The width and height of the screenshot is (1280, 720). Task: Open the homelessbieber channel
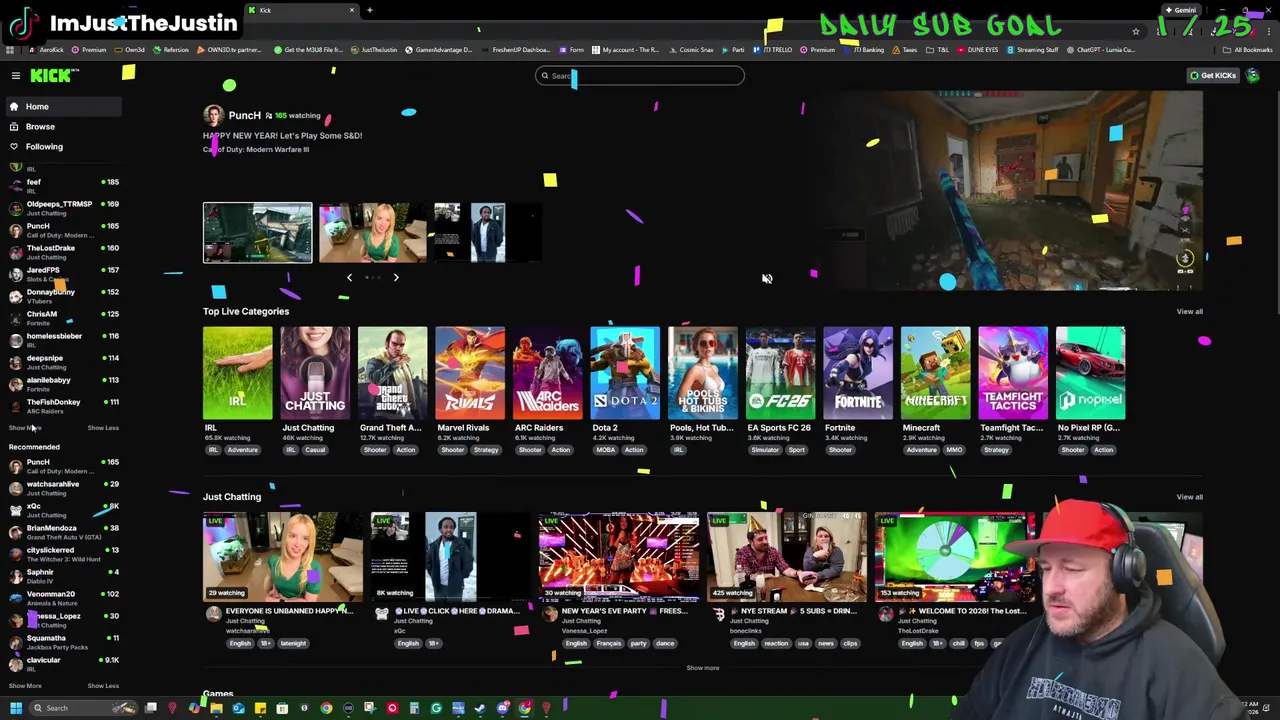(62, 340)
